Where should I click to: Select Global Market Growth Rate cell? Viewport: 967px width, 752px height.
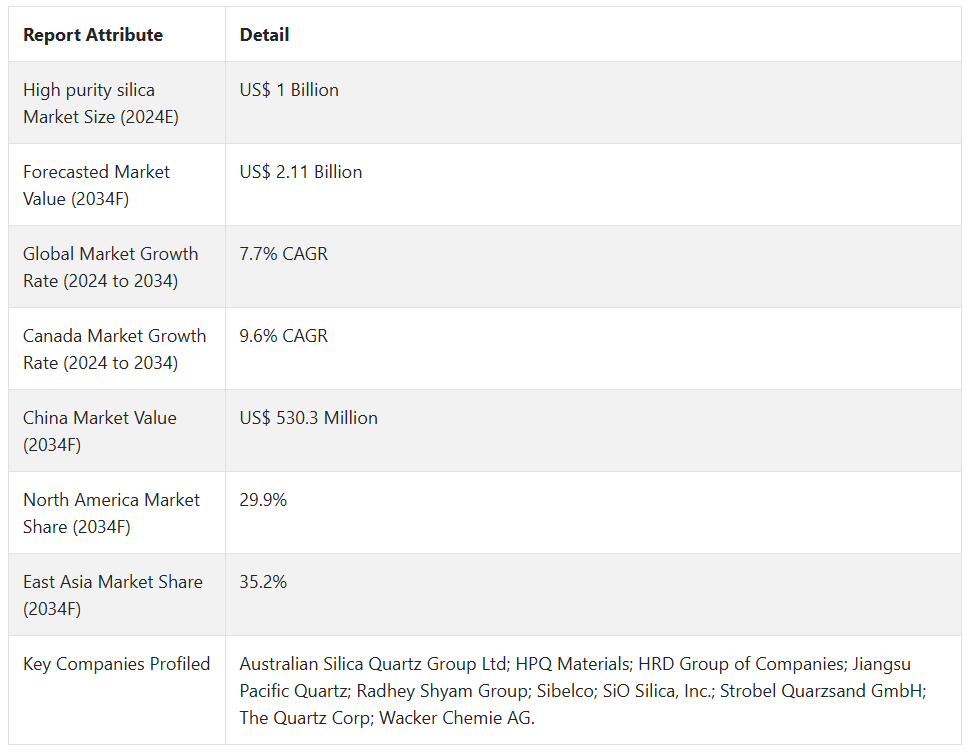tap(110, 267)
